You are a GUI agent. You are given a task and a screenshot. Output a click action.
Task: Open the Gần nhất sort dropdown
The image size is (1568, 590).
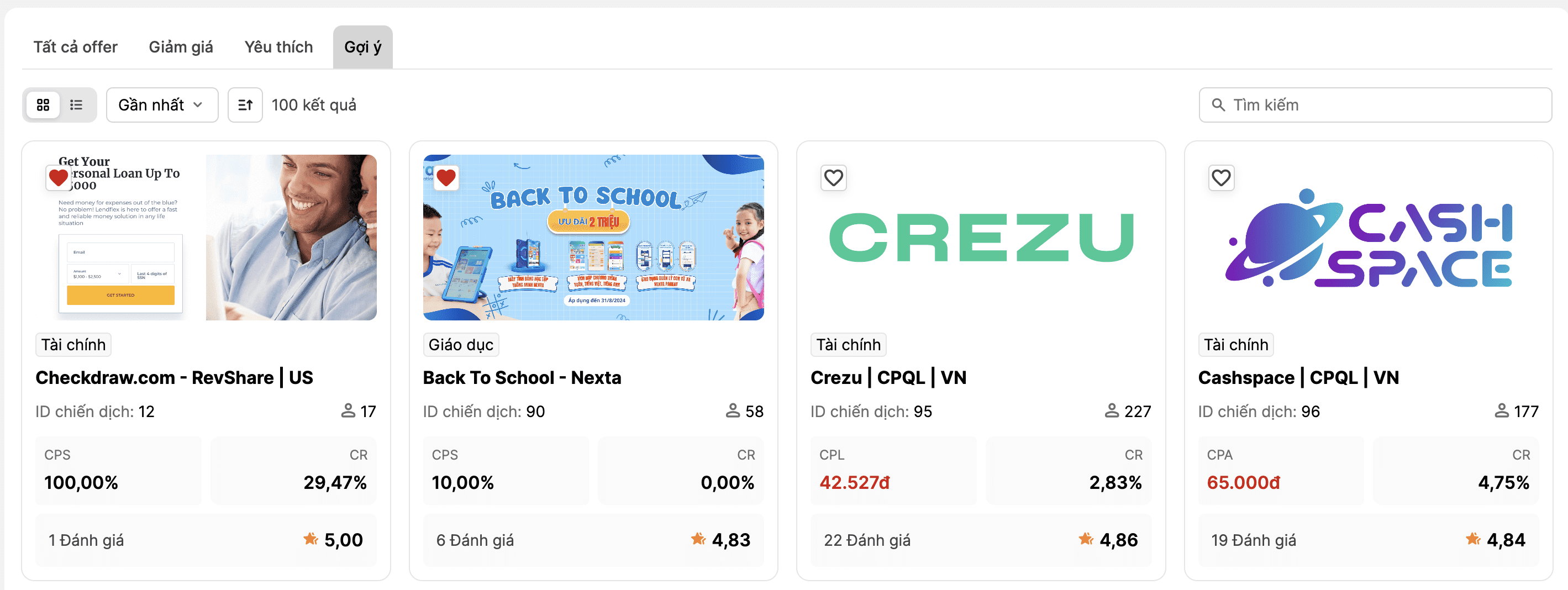(162, 106)
